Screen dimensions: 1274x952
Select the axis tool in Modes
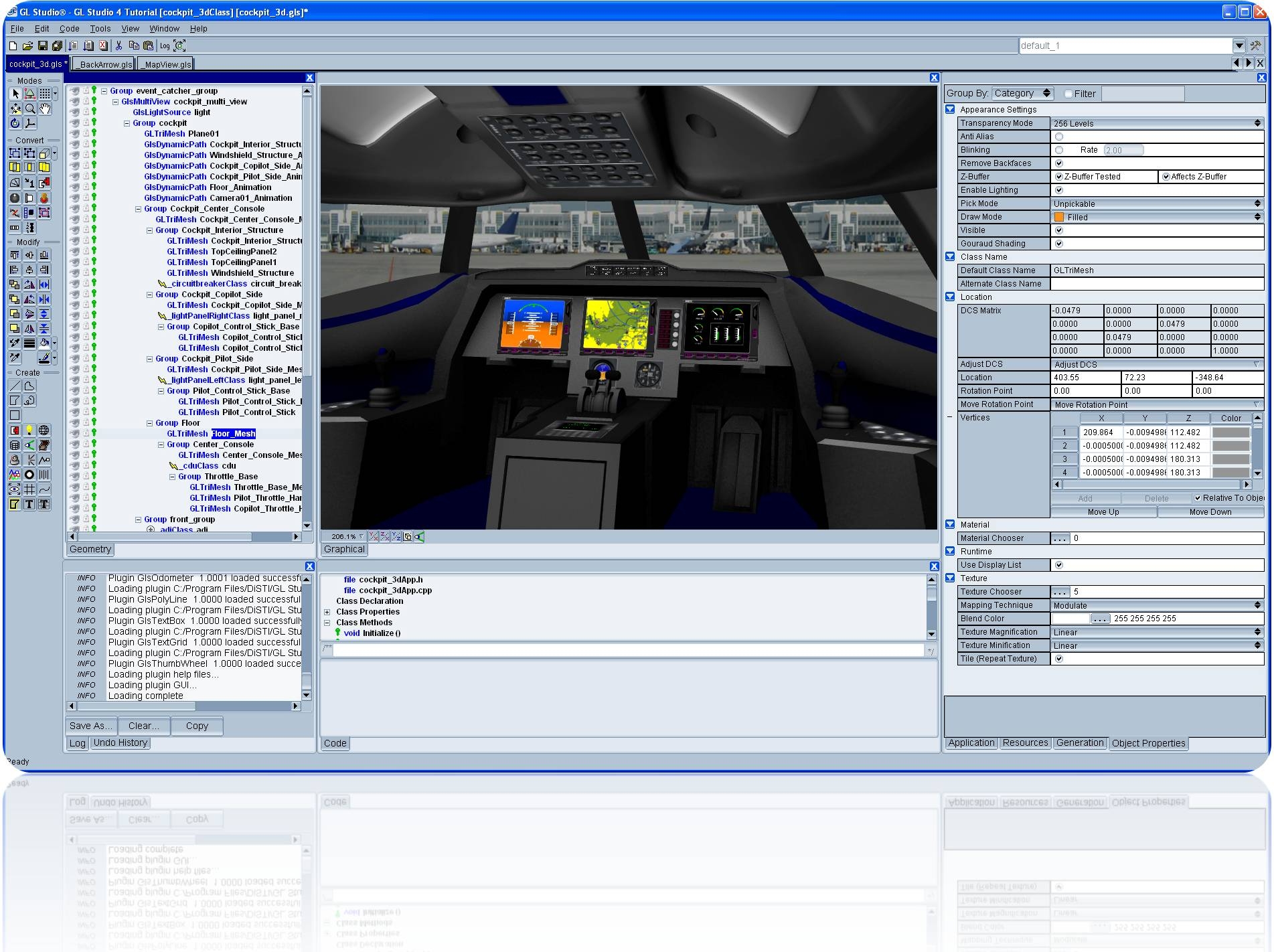pos(29,123)
